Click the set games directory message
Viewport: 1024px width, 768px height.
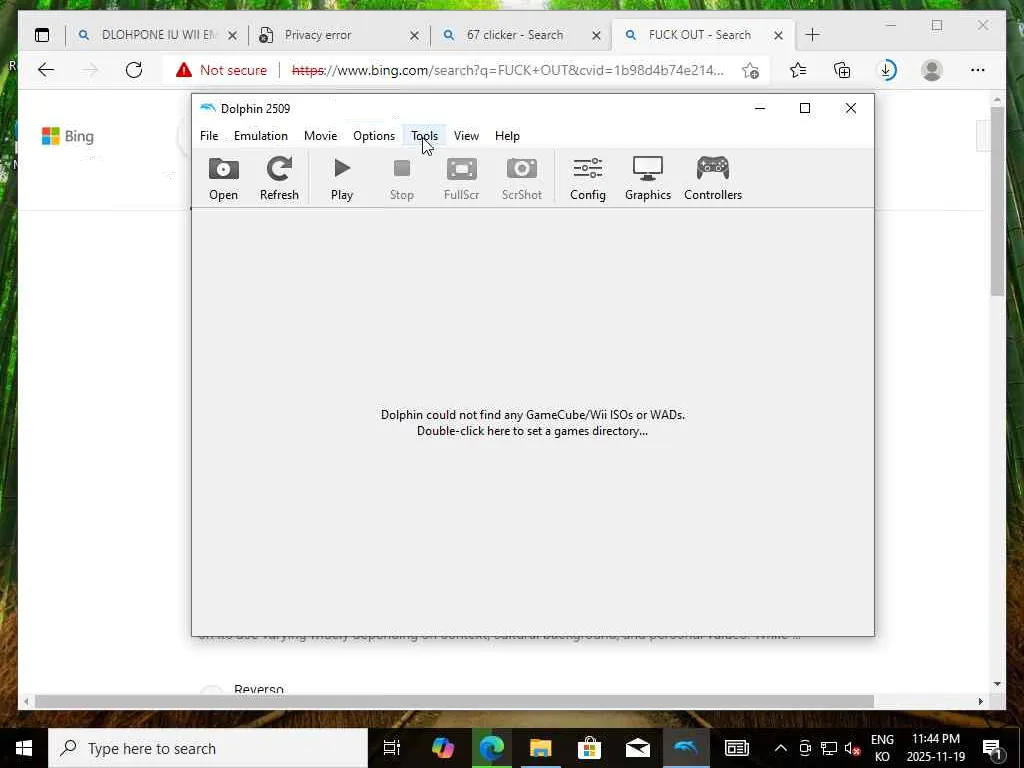[x=533, y=423]
